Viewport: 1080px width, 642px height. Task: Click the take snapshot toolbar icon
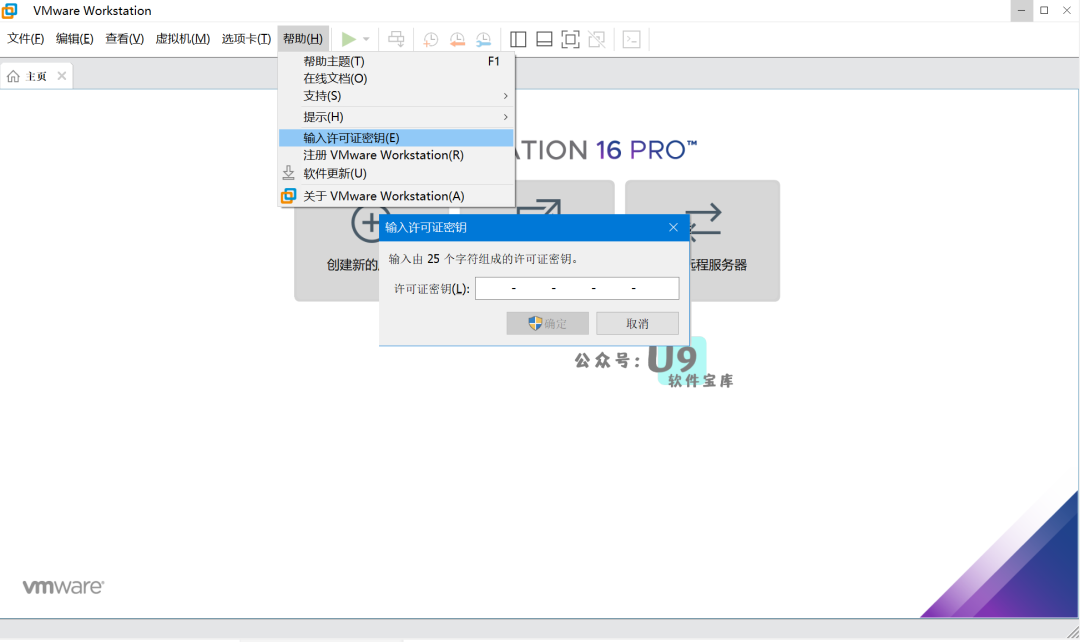(430, 39)
